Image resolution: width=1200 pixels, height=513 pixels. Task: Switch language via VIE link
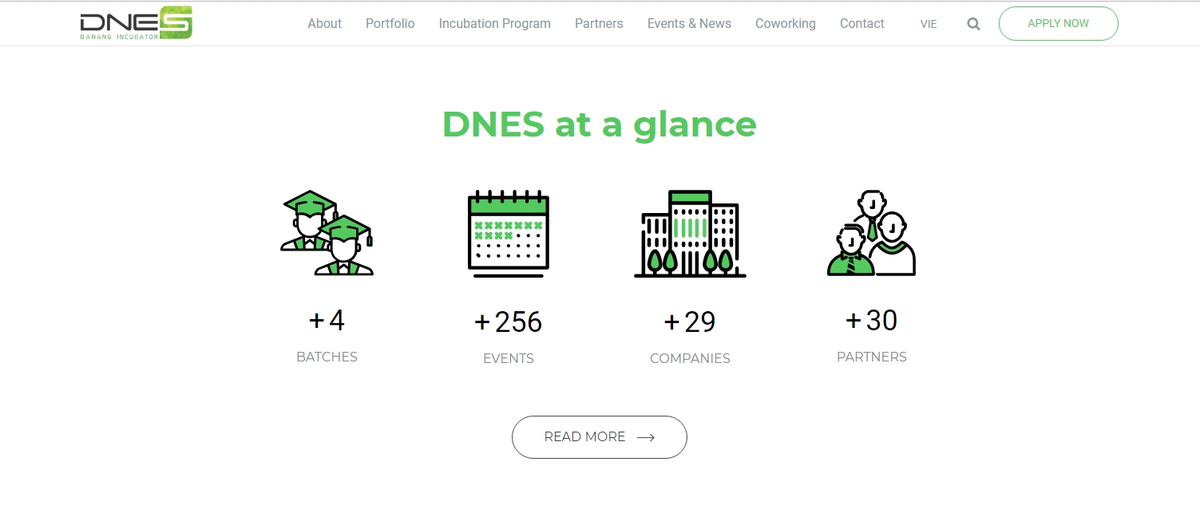pos(929,24)
